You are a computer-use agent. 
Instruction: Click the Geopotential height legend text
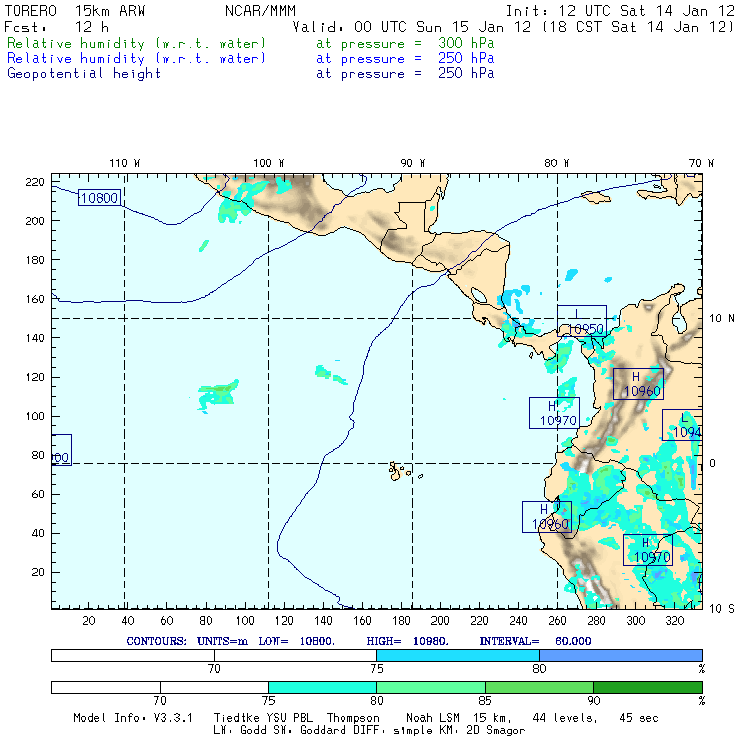[84, 73]
